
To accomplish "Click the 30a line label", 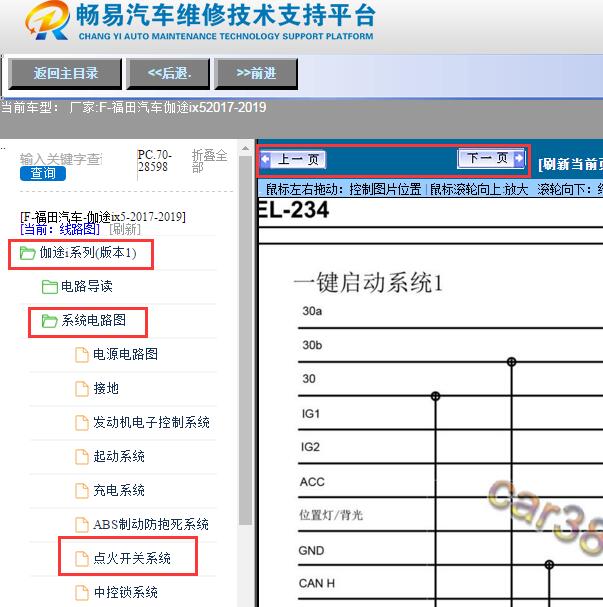I will [x=312, y=311].
